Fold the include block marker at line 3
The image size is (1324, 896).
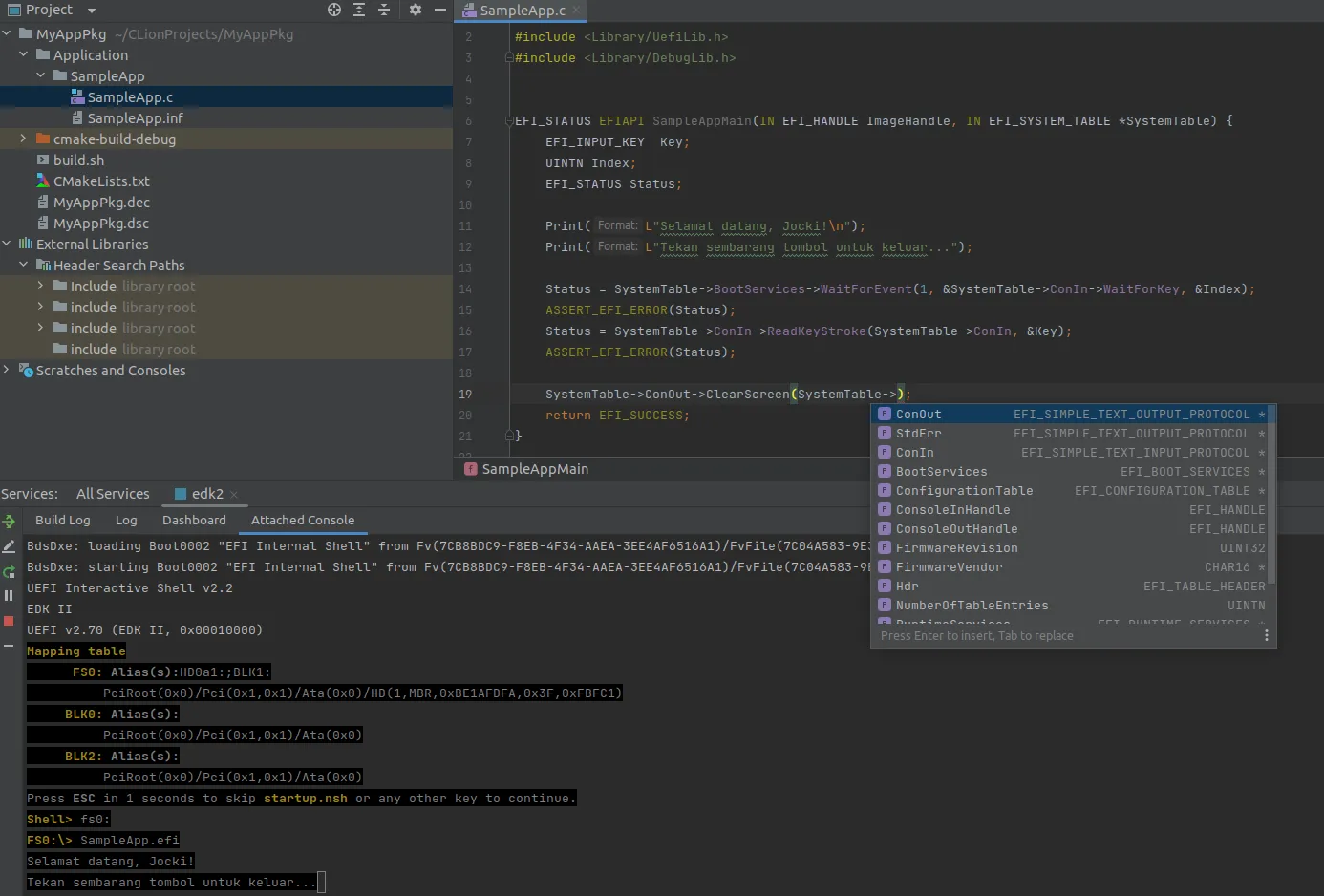click(x=509, y=58)
